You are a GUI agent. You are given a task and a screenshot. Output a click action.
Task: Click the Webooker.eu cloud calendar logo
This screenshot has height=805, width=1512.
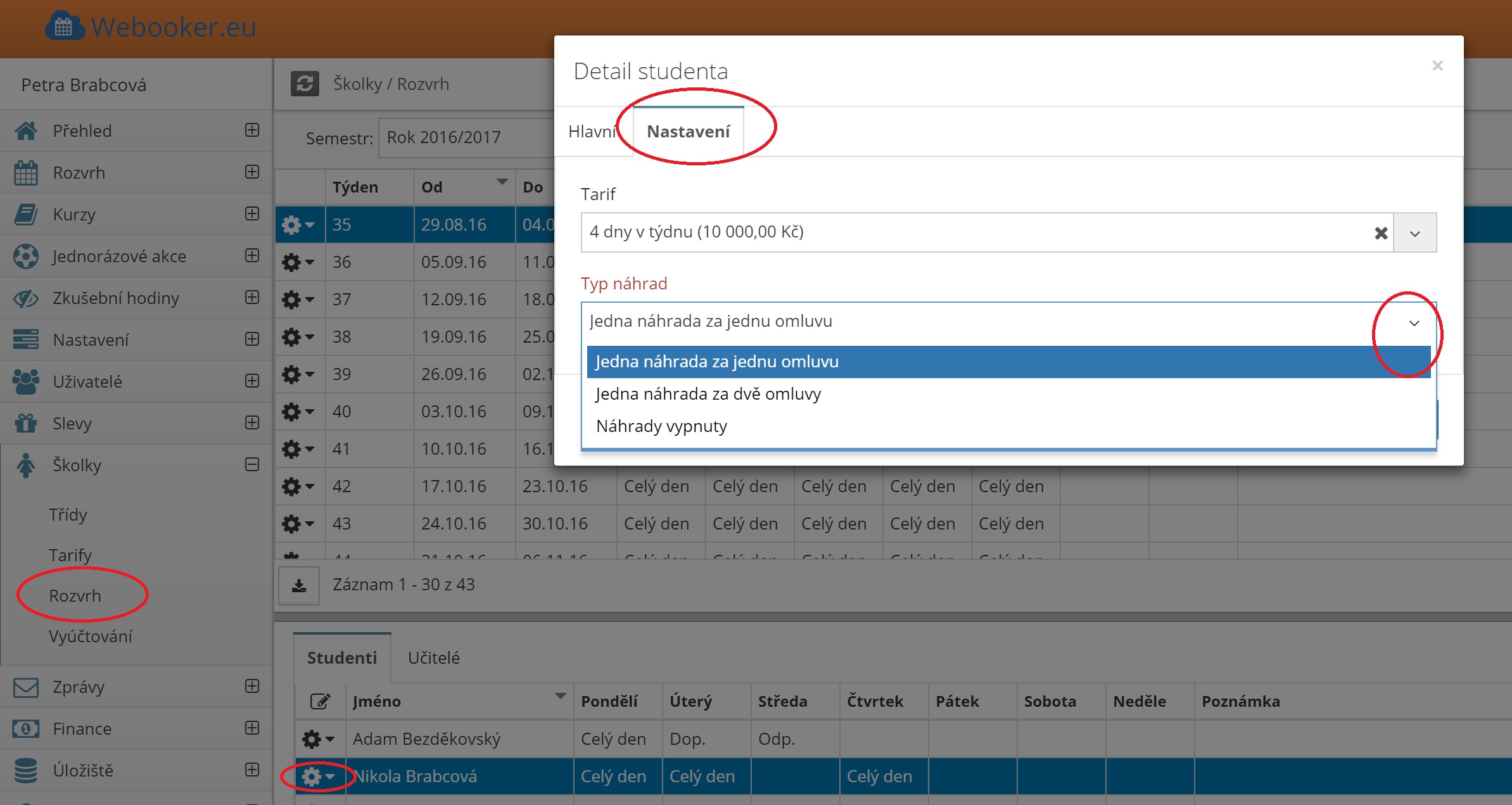pyautogui.click(x=65, y=27)
